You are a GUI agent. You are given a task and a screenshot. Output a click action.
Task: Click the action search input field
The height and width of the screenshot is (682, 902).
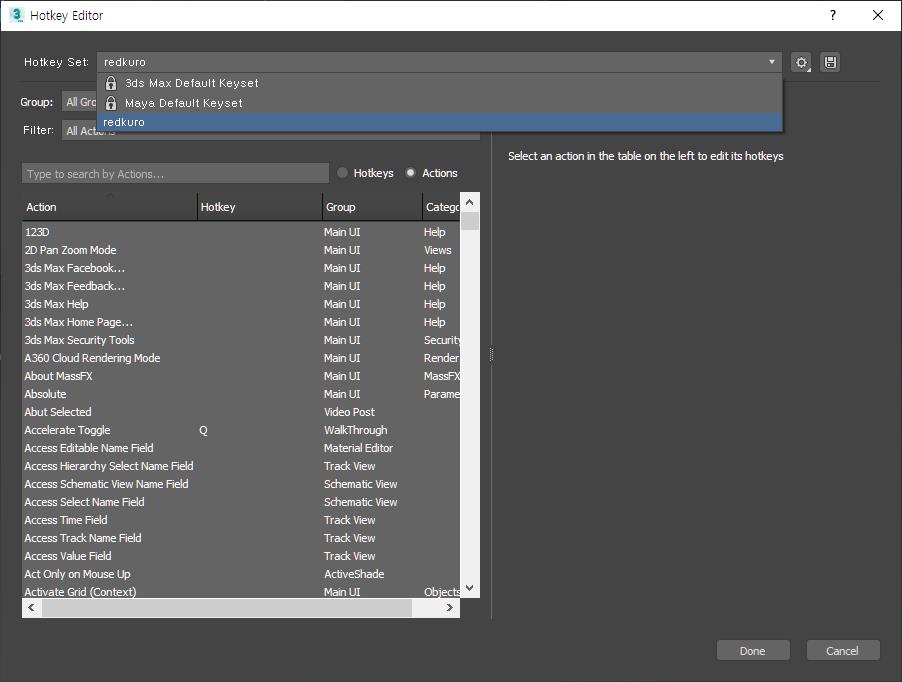click(175, 174)
